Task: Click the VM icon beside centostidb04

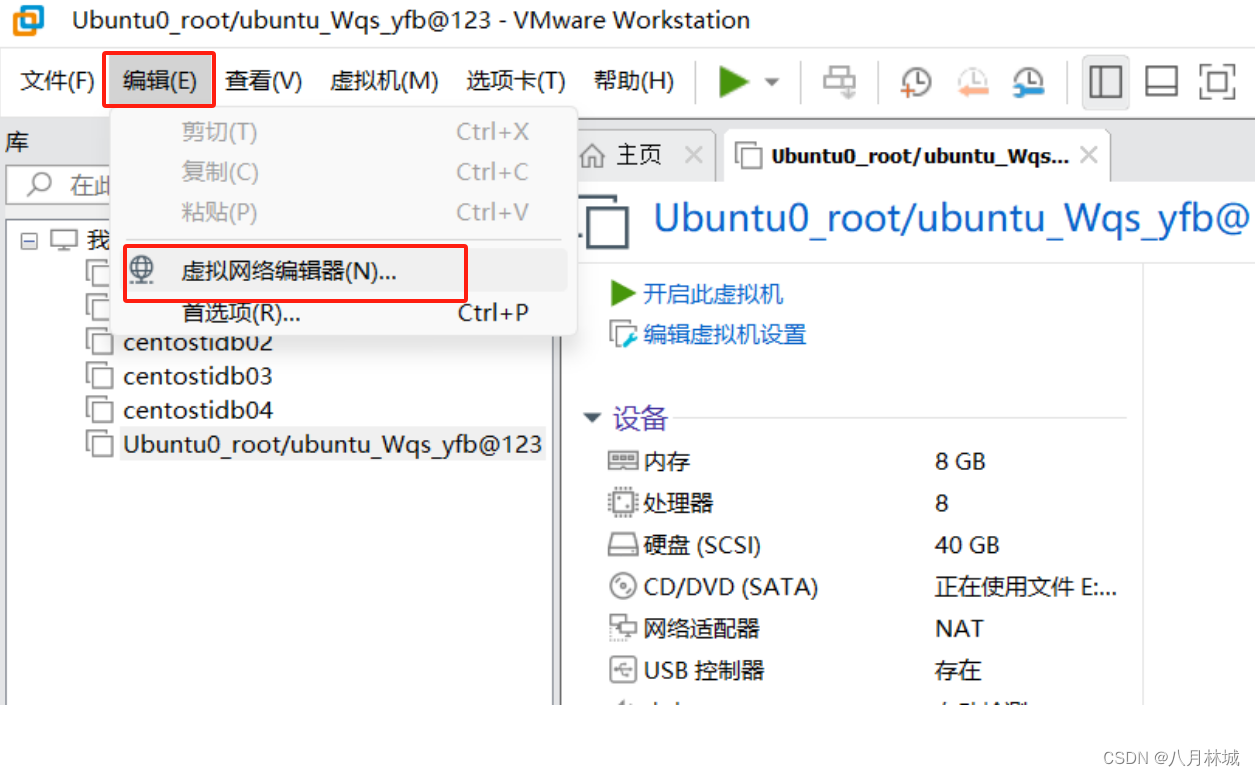Action: 99,410
